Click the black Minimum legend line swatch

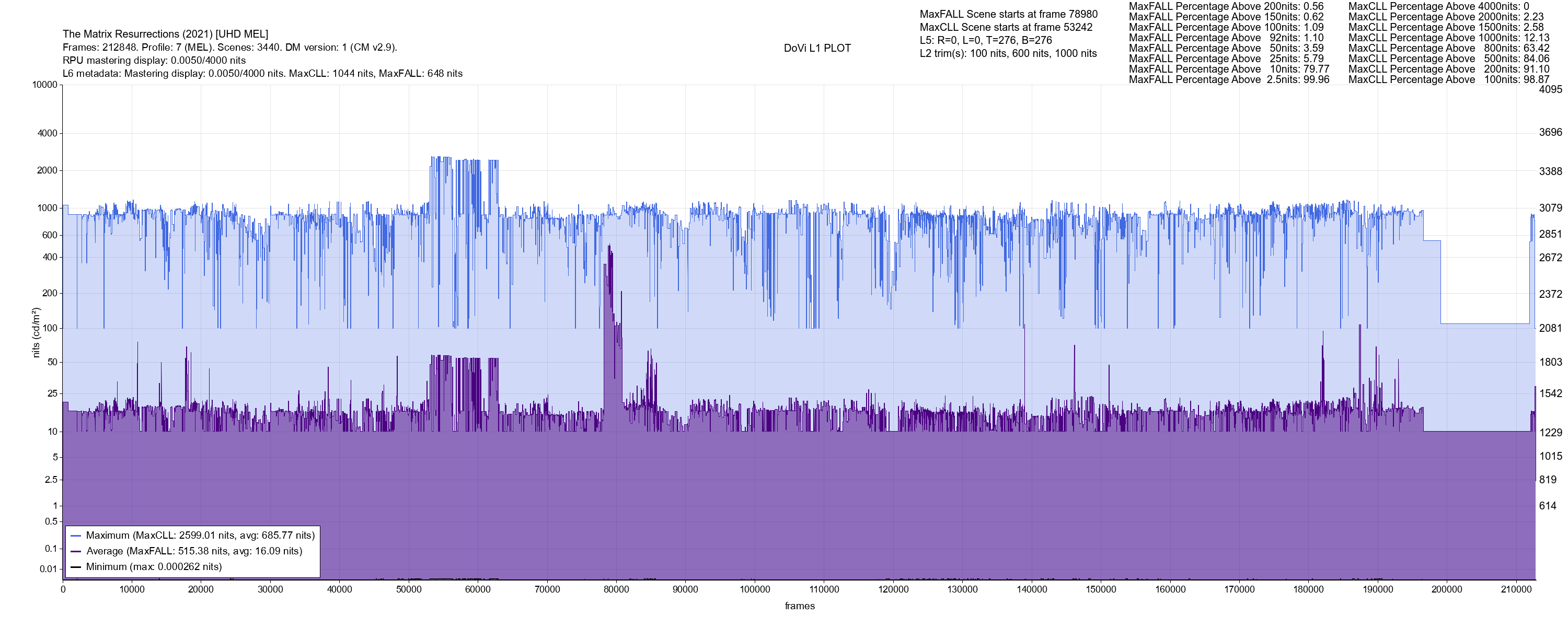point(75,567)
